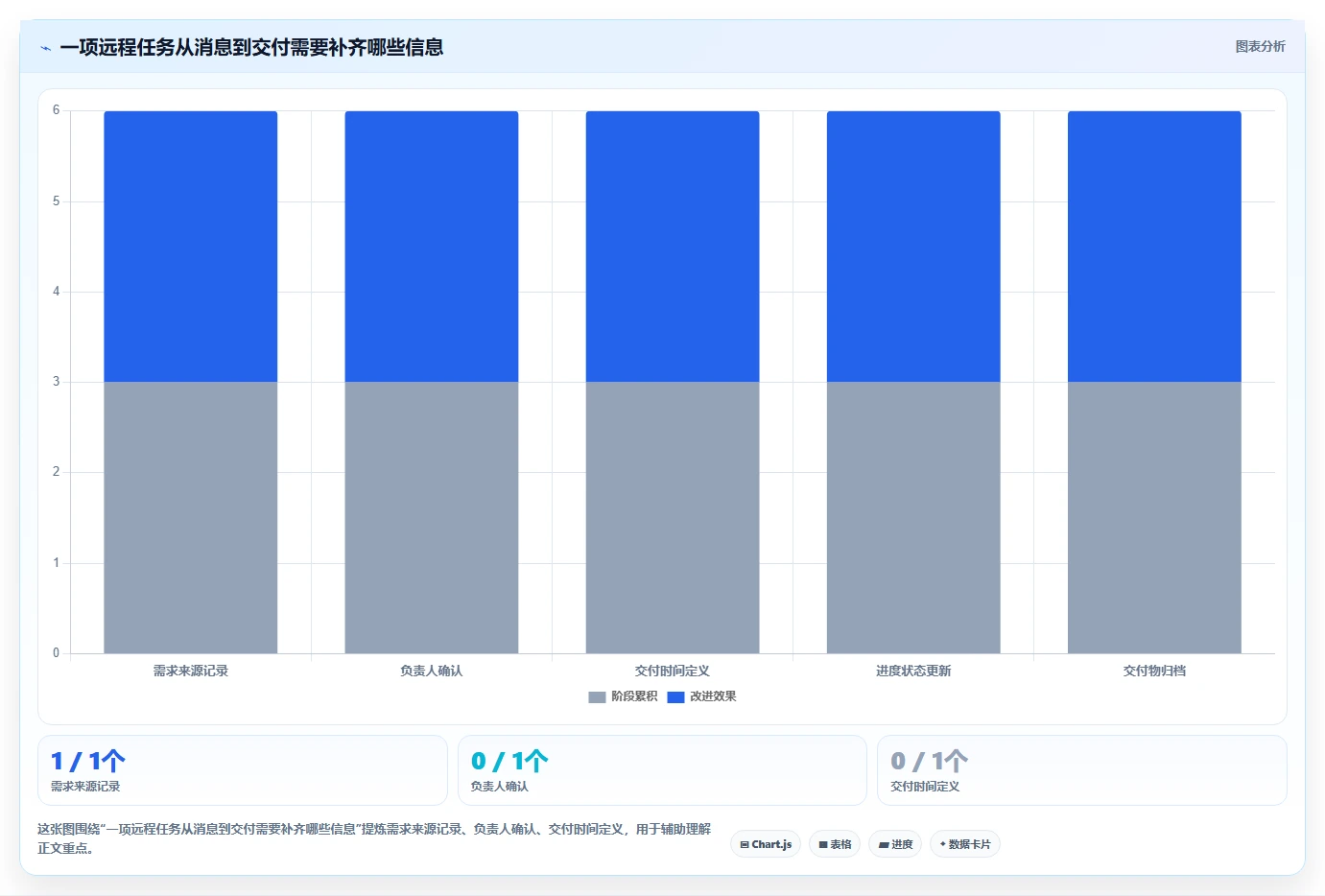Click the description paragraph starting with 这张图围绕
The image size is (1325, 896).
tap(374, 838)
